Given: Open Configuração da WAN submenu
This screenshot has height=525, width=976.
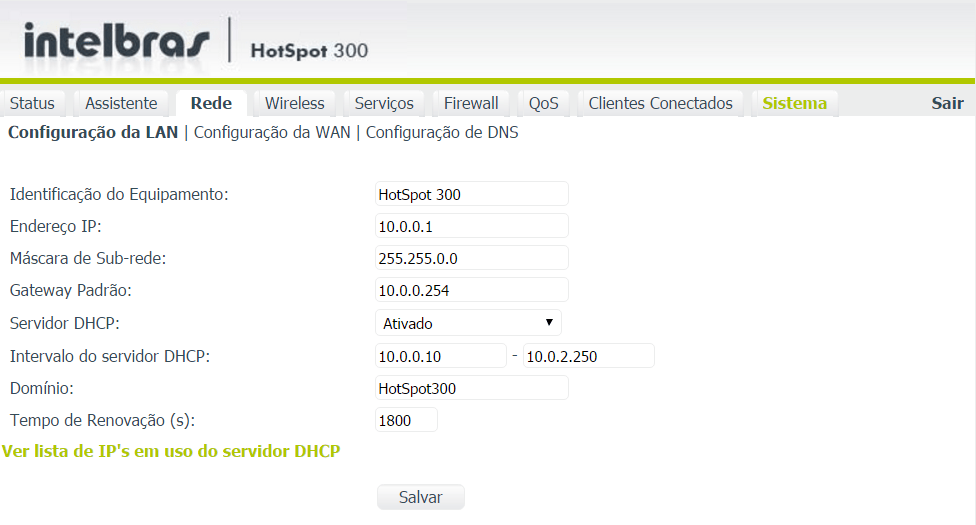Looking at the screenshot, I should tap(272, 133).
